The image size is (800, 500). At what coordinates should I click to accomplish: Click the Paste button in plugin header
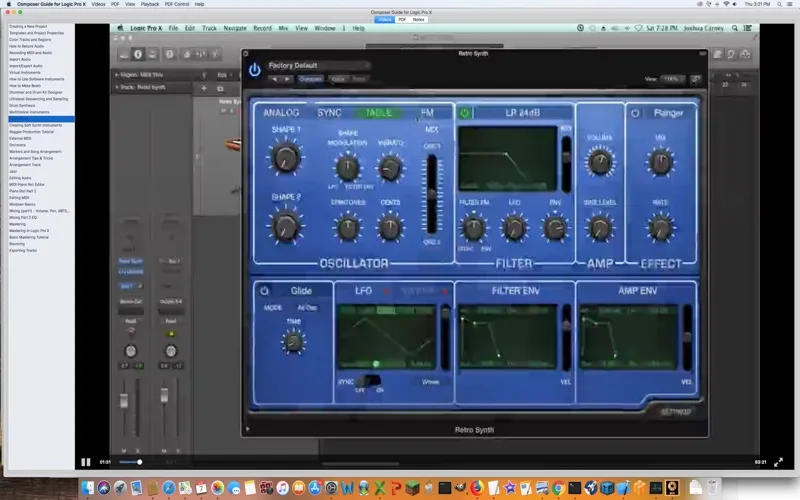(359, 79)
